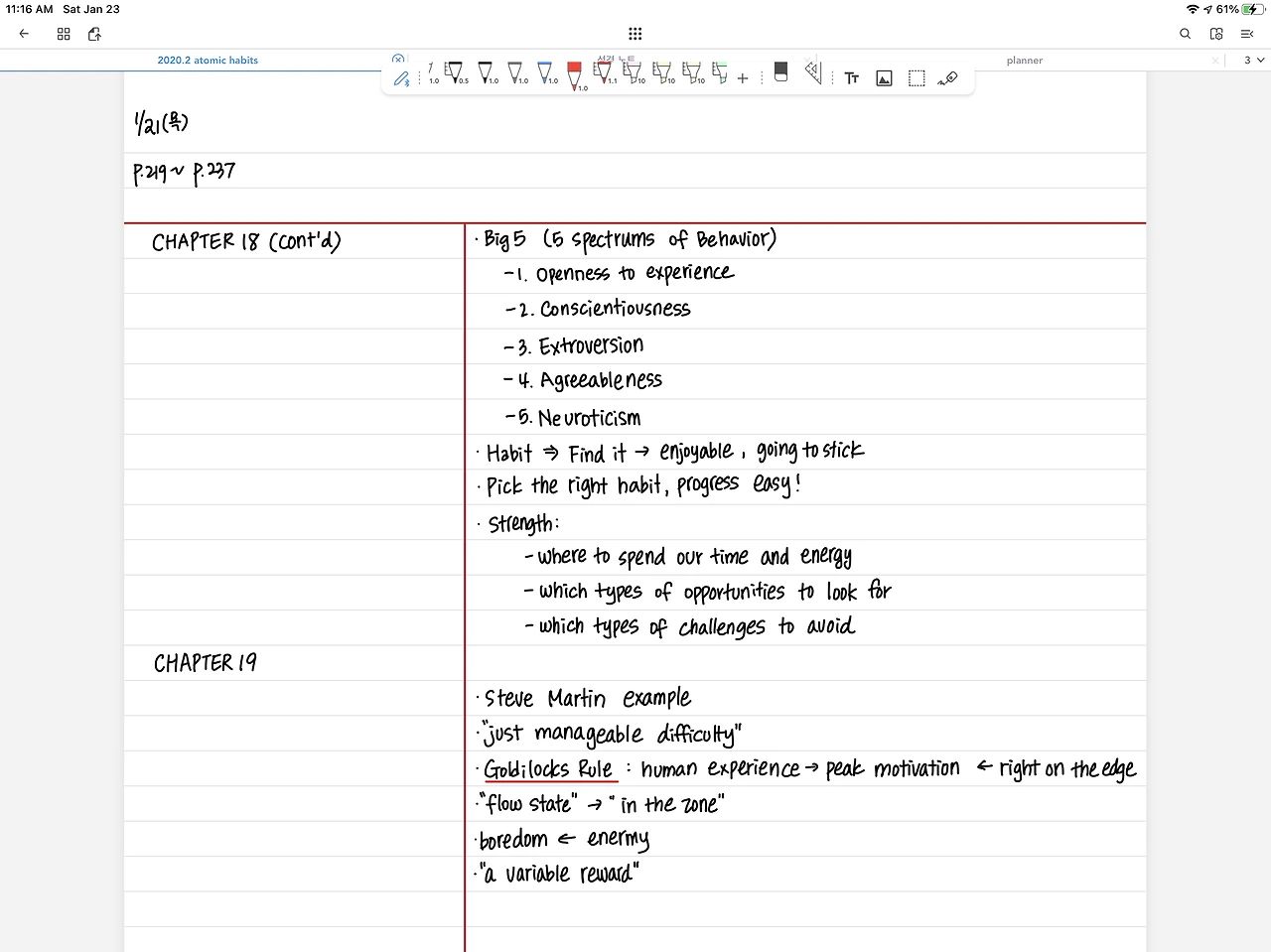
Task: Tap the handwritten "CHAPTER 19" heading
Action: pyautogui.click(x=206, y=663)
